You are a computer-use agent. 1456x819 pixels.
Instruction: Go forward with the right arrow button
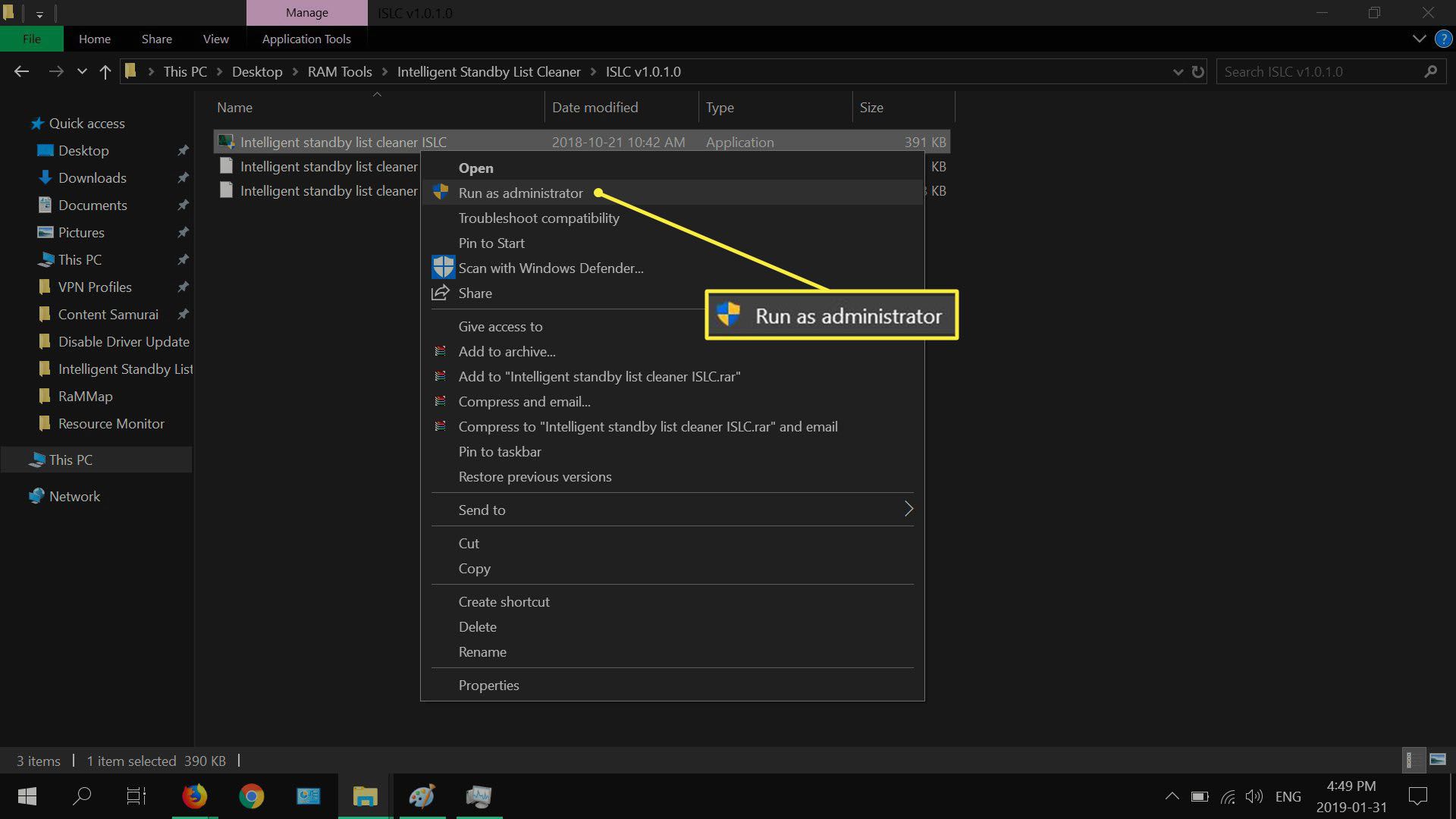coord(55,71)
